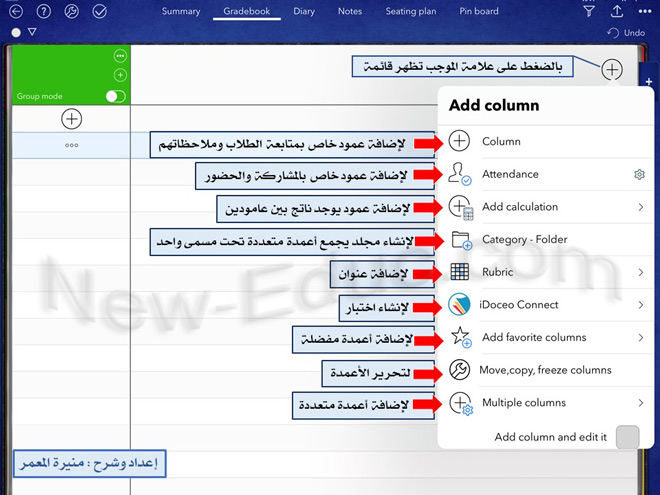Click the favorite columns star icon
Screen dimensions: 660x495
pos(461,337)
